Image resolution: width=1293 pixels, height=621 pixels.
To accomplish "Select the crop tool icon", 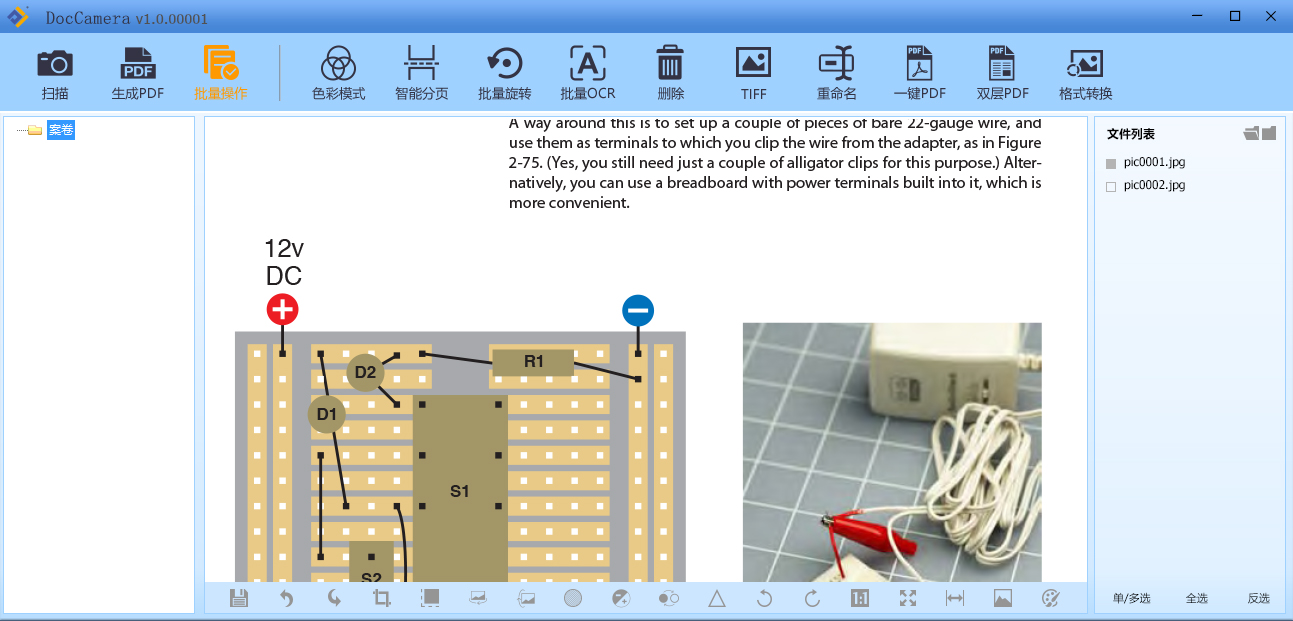I will pos(381,598).
